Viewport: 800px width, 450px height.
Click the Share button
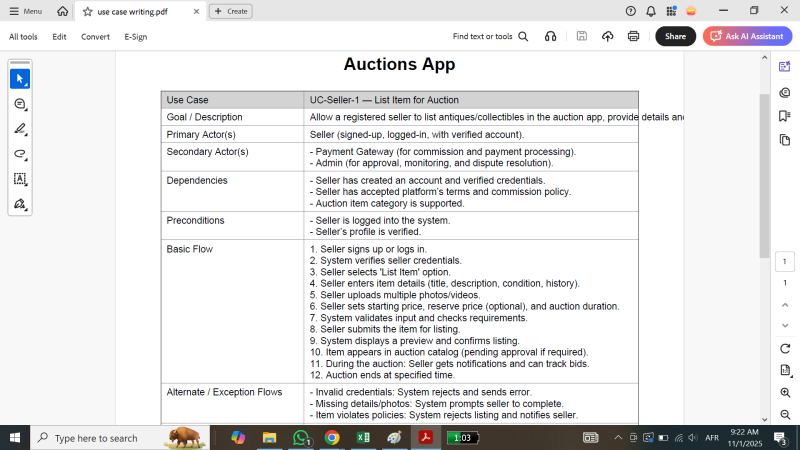pyautogui.click(x=675, y=37)
